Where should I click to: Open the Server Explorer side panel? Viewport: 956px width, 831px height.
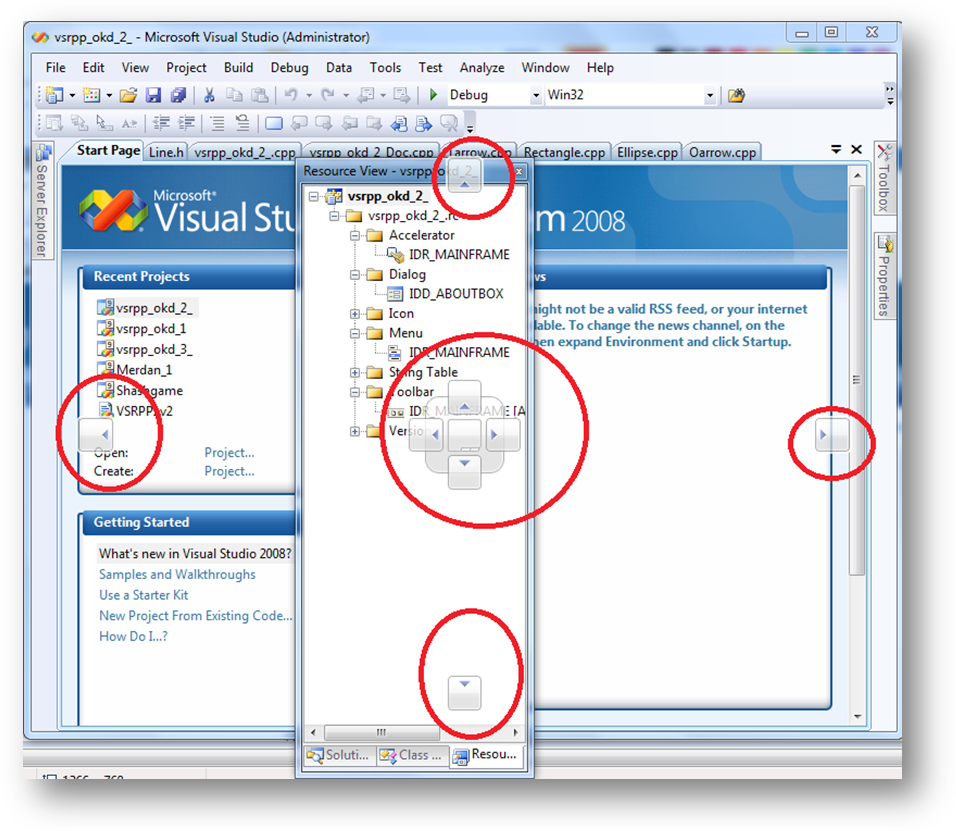pos(43,201)
